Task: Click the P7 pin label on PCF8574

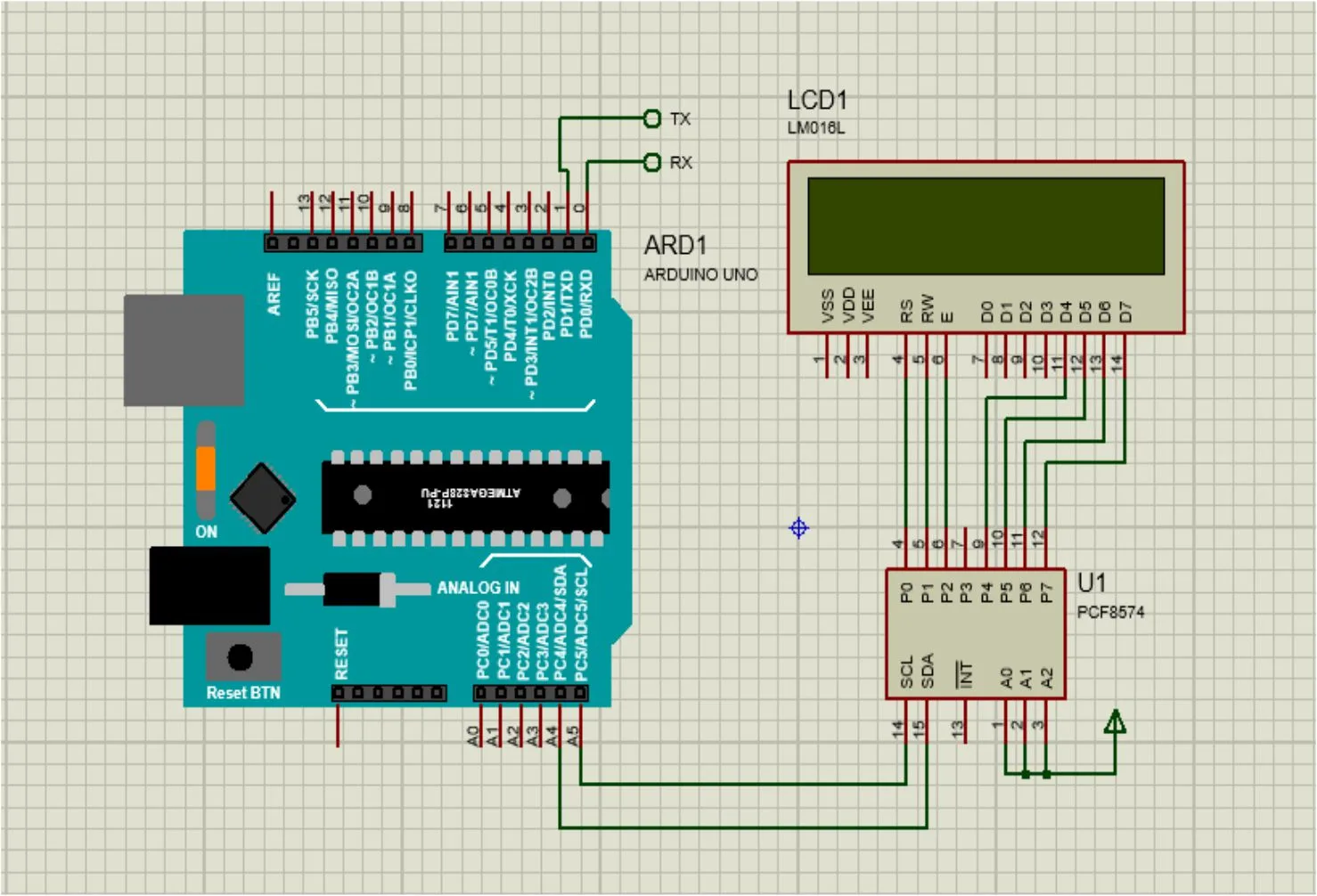Action: [x=1047, y=592]
